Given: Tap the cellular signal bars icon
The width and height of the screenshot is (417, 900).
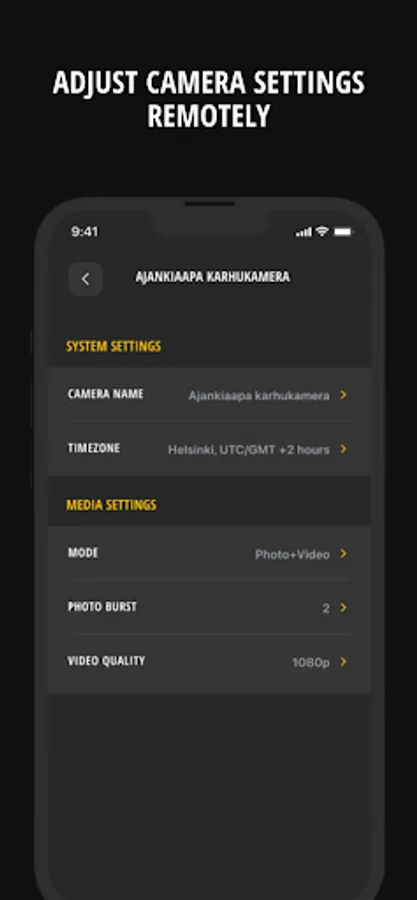Looking at the screenshot, I should click(304, 232).
